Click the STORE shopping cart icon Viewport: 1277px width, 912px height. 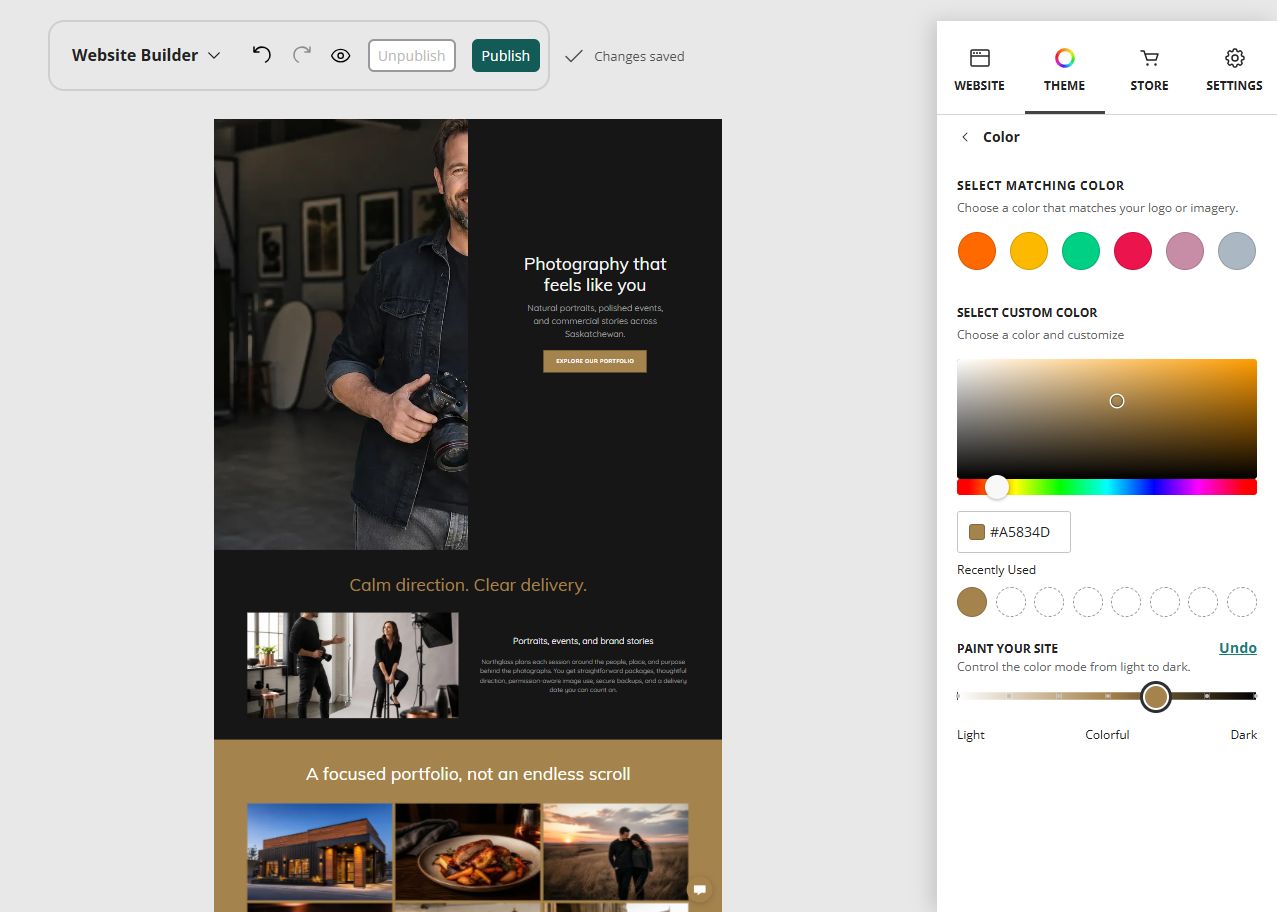pyautogui.click(x=1150, y=58)
